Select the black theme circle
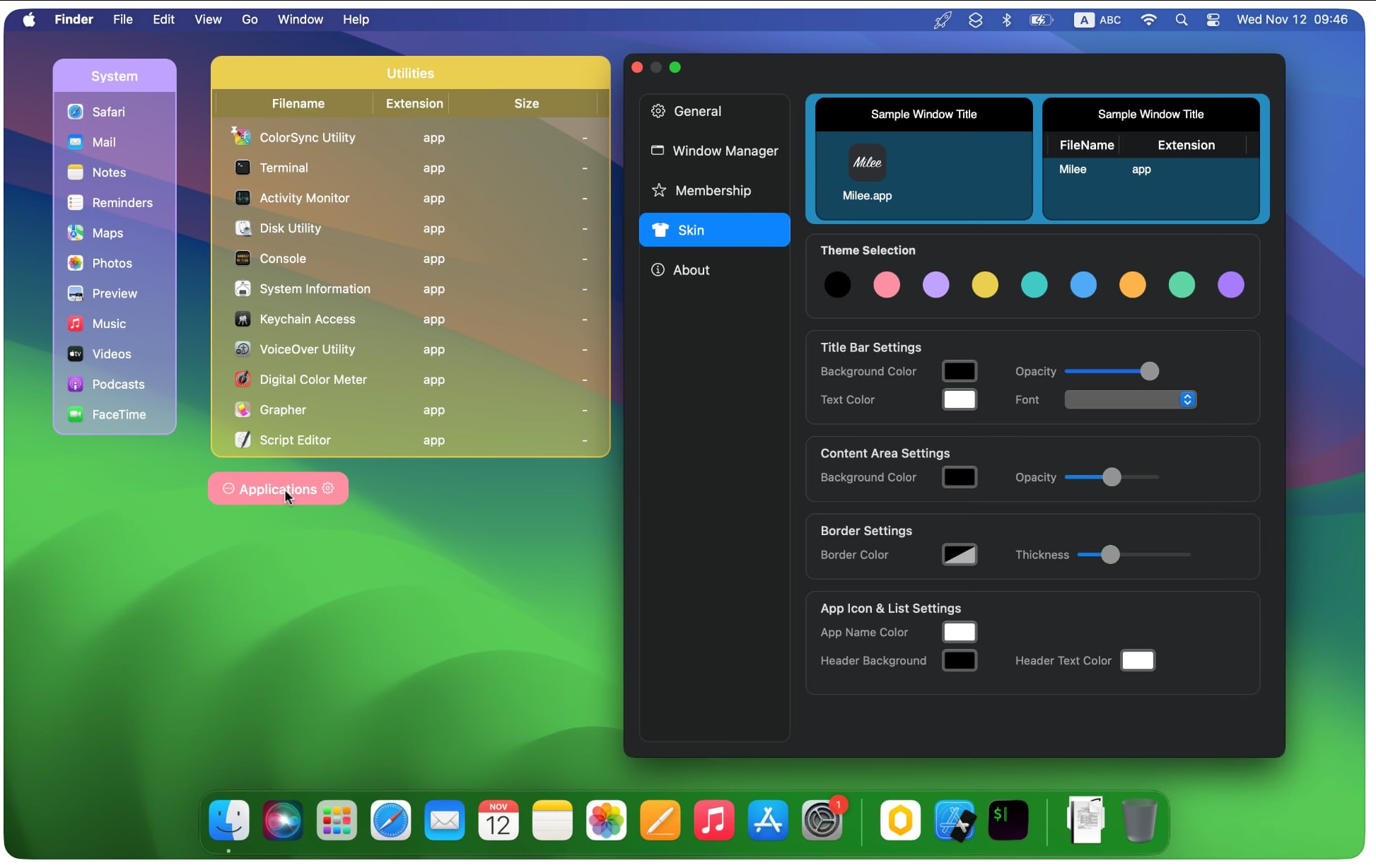This screenshot has height=868, width=1376. (837, 285)
